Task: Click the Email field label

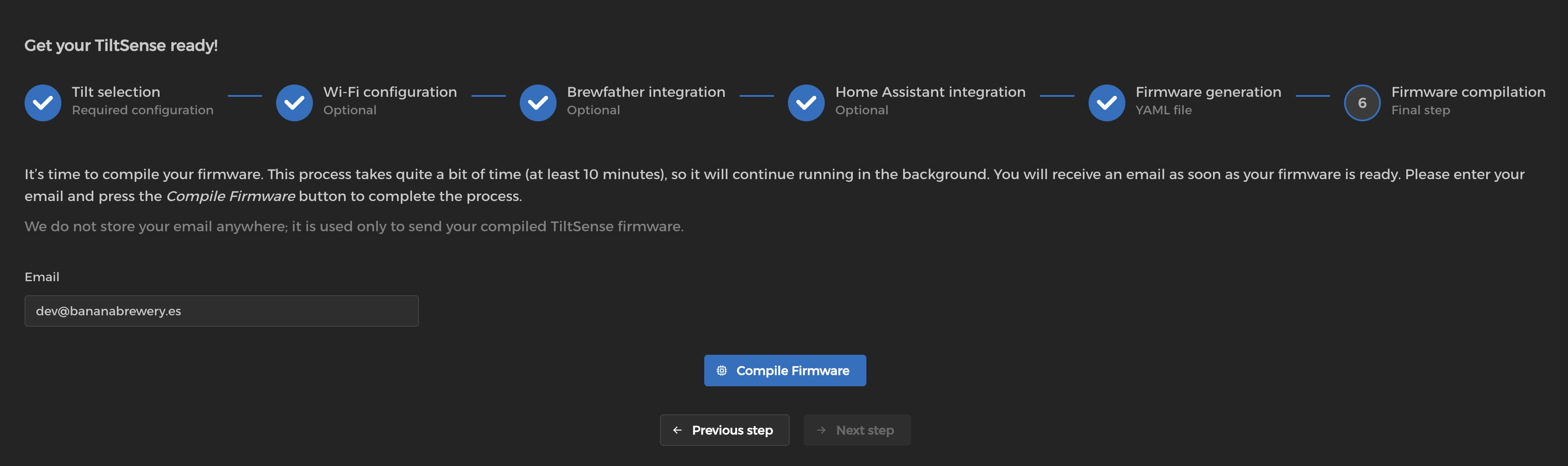Action: point(42,277)
